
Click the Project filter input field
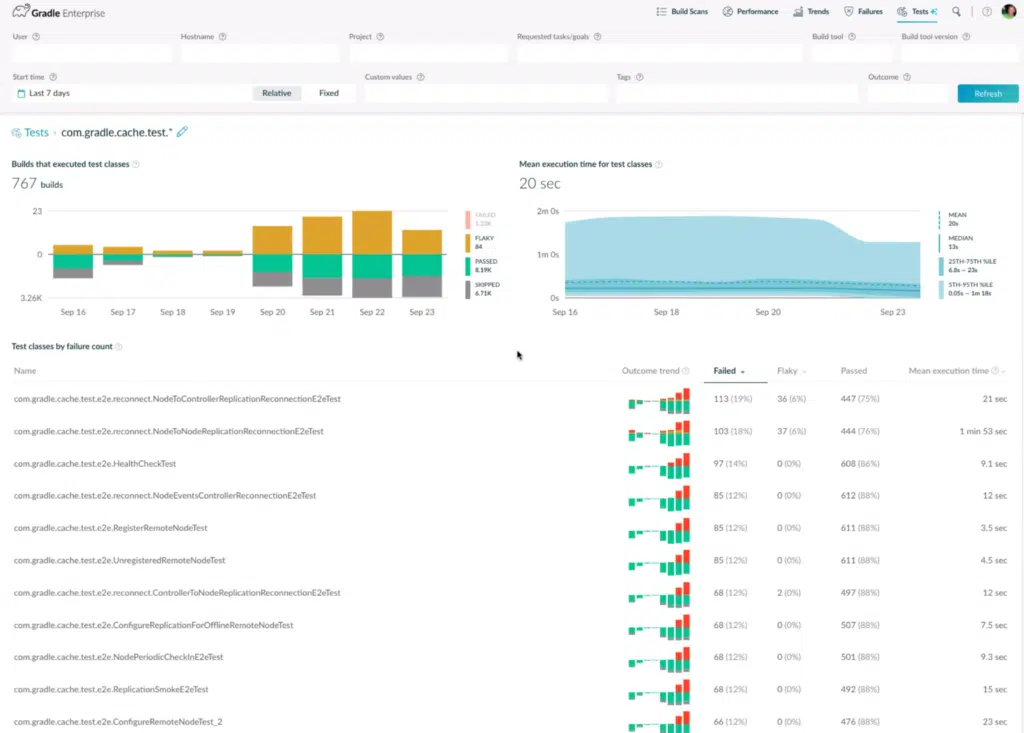click(x=429, y=54)
